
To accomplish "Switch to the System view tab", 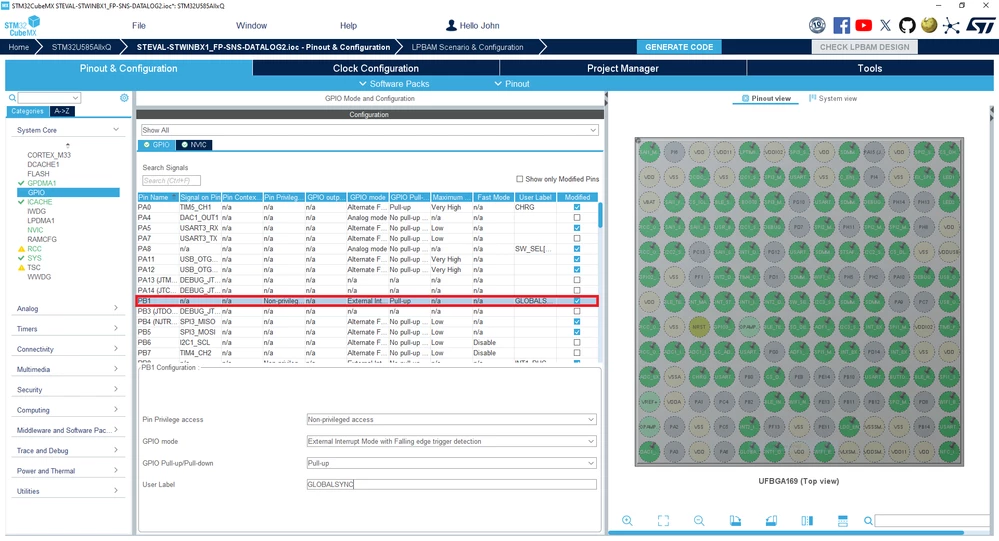I will coord(833,98).
